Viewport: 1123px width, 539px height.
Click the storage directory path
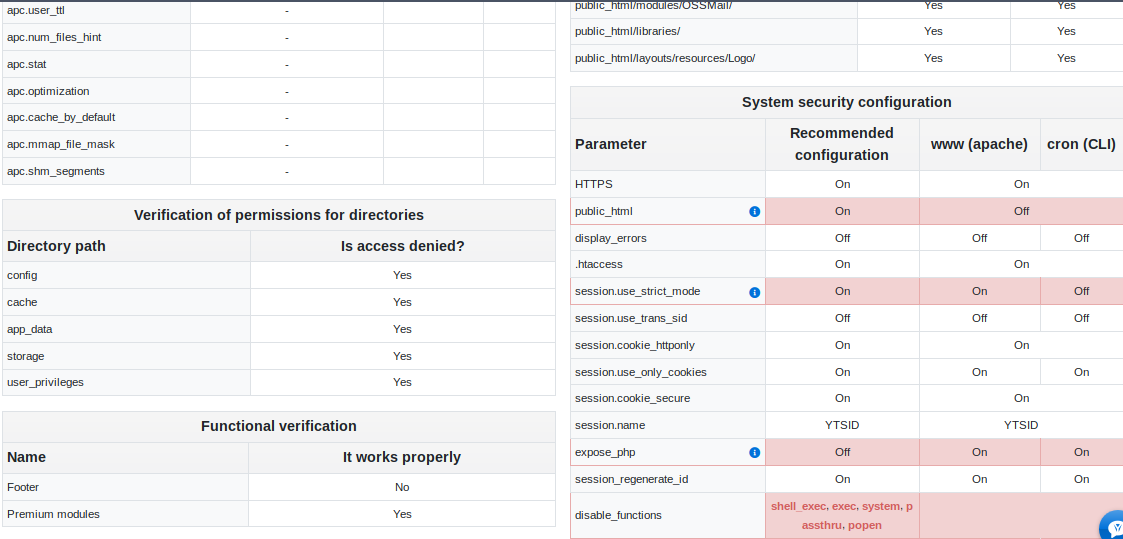point(26,356)
